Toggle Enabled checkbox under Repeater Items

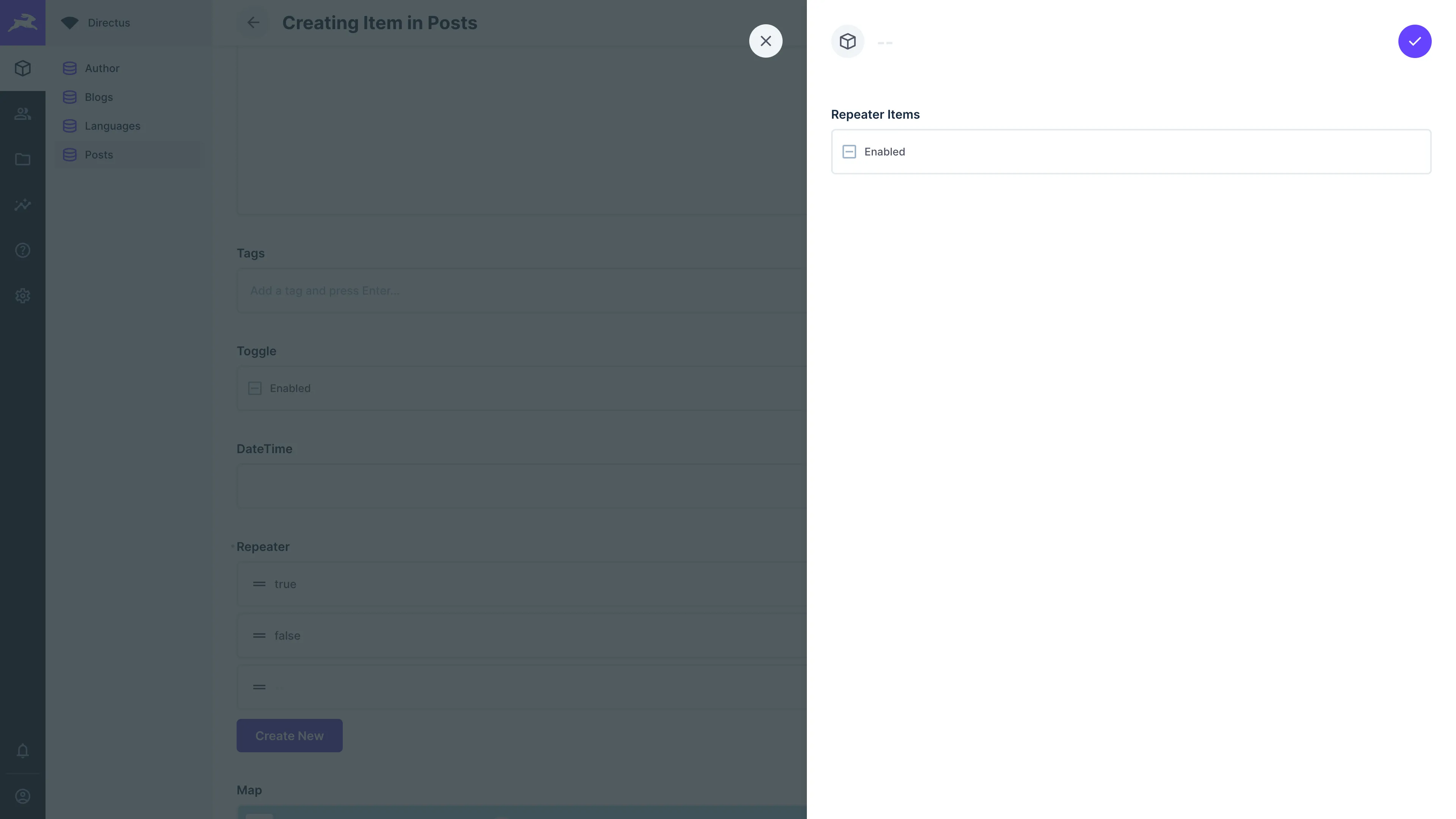849,152
